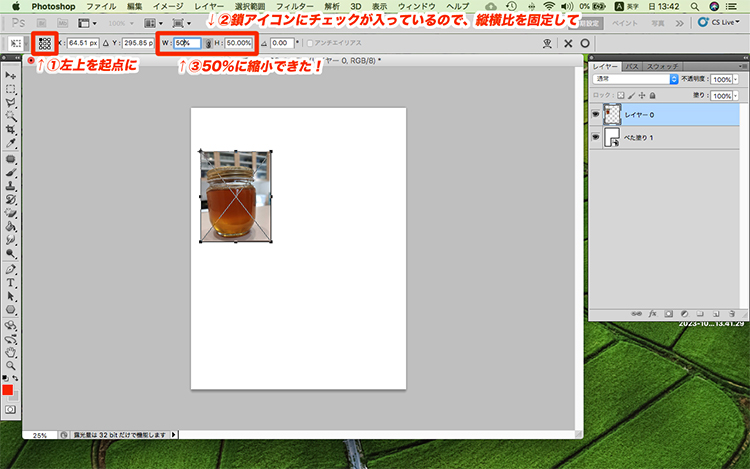Switch to the ペイント workspace
Screen dimensions: 750x469
(624, 23)
